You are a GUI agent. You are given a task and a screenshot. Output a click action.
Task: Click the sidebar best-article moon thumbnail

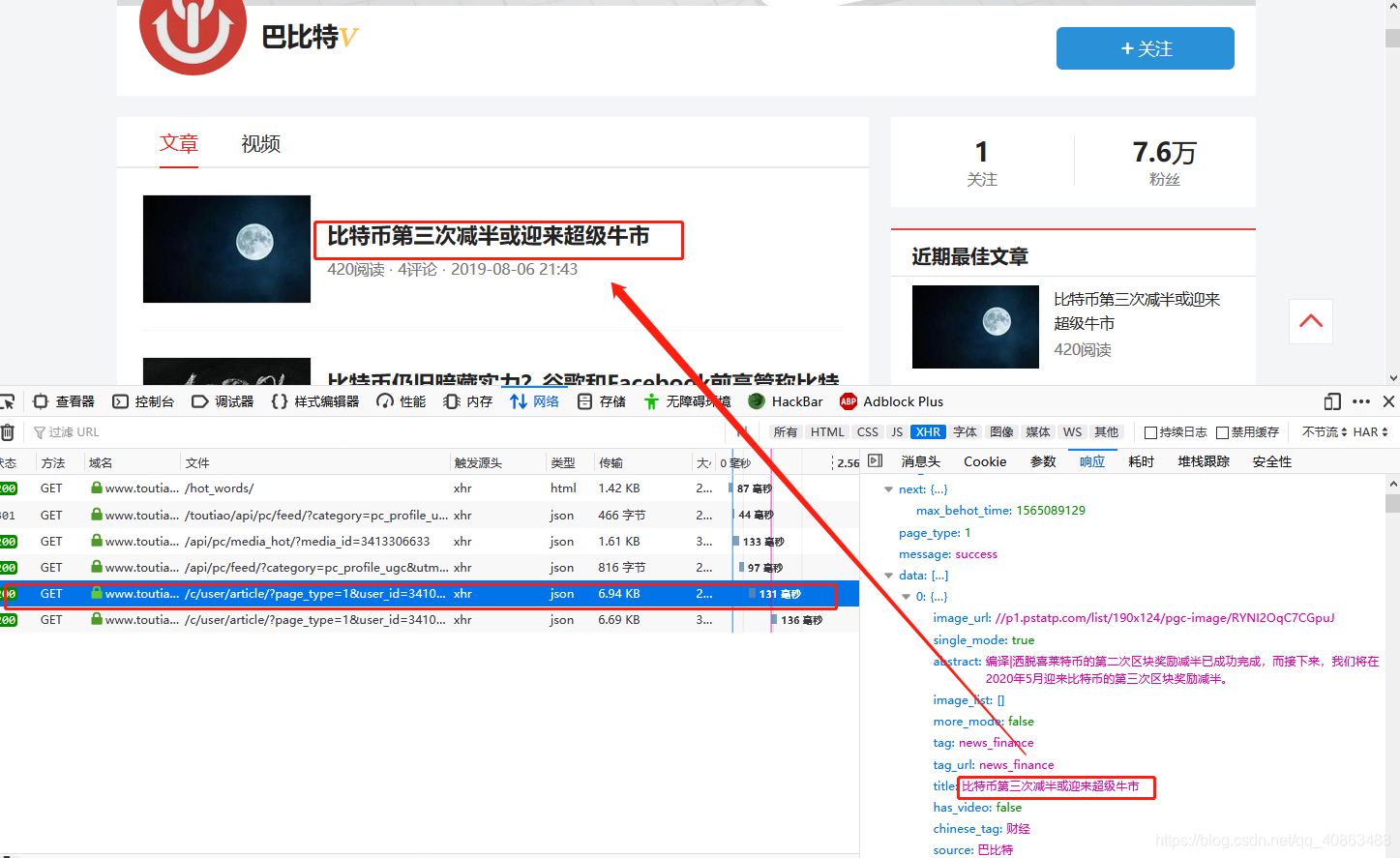[975, 327]
